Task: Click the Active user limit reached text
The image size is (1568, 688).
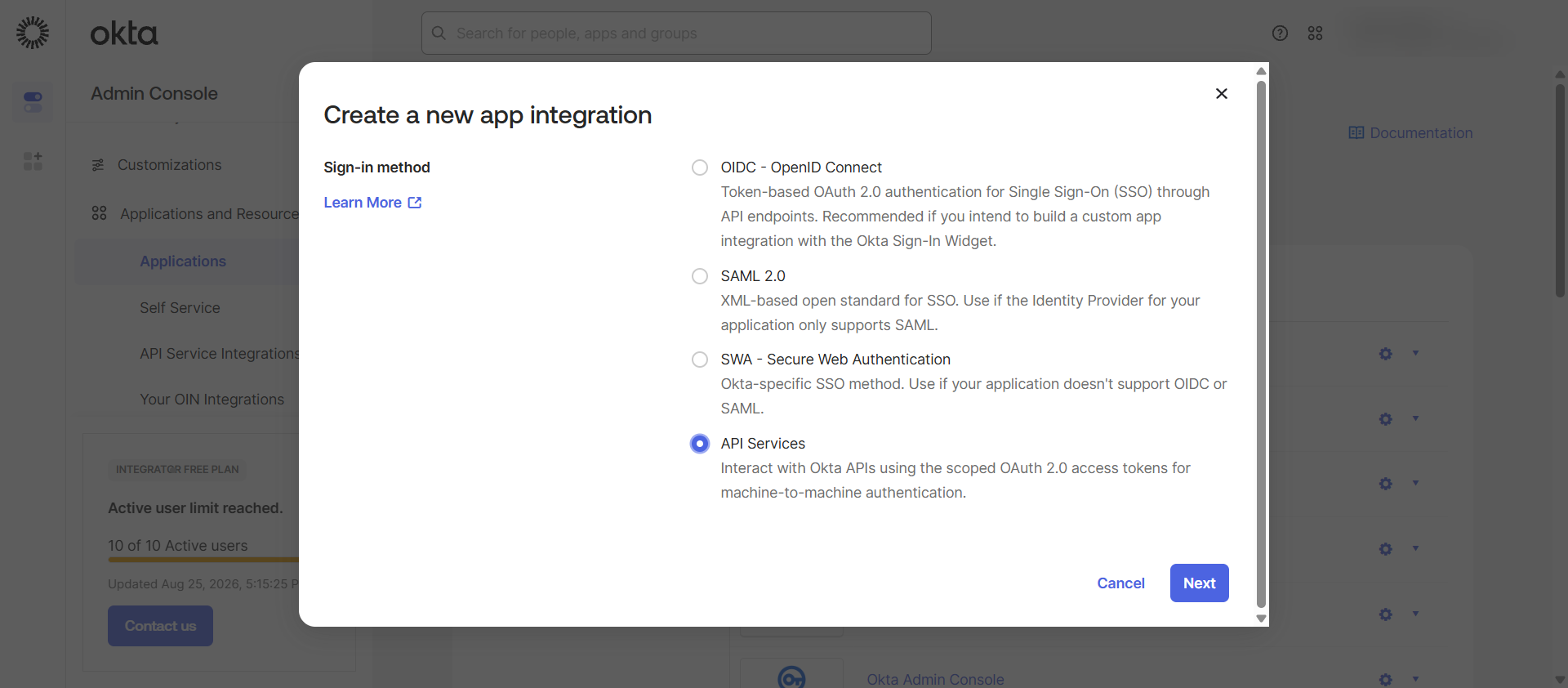Action: 195,508
